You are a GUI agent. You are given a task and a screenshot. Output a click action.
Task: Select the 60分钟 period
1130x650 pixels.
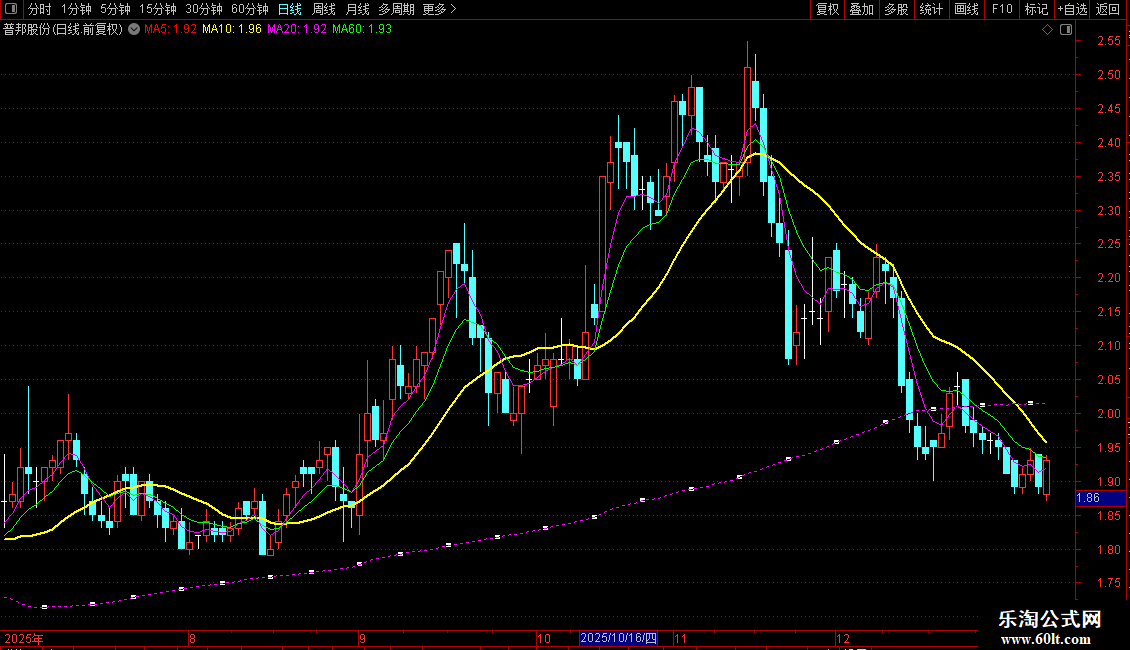250,9
